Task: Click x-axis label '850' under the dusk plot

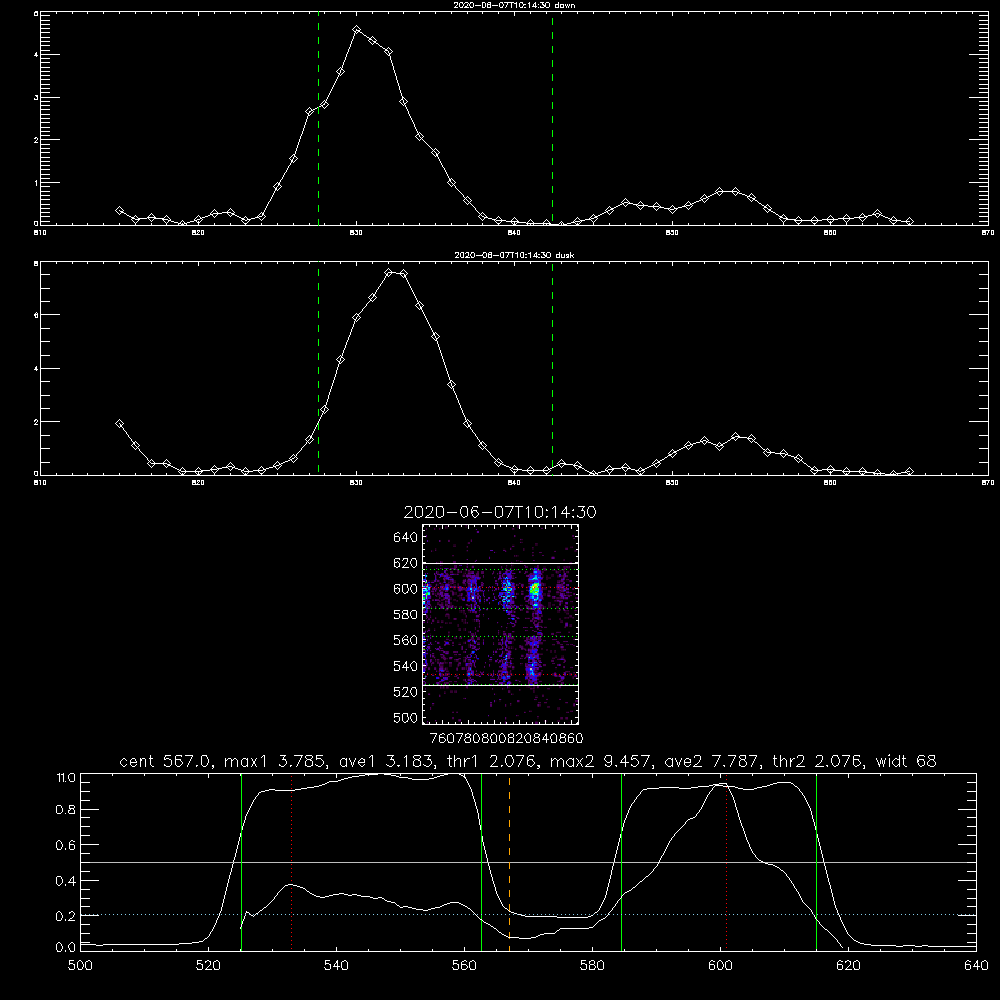Action: [672, 483]
